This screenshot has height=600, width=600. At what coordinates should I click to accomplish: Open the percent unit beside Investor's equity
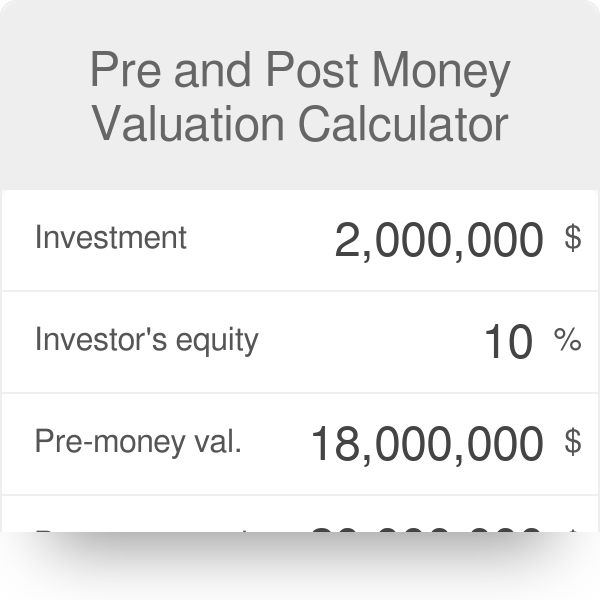coord(567,341)
